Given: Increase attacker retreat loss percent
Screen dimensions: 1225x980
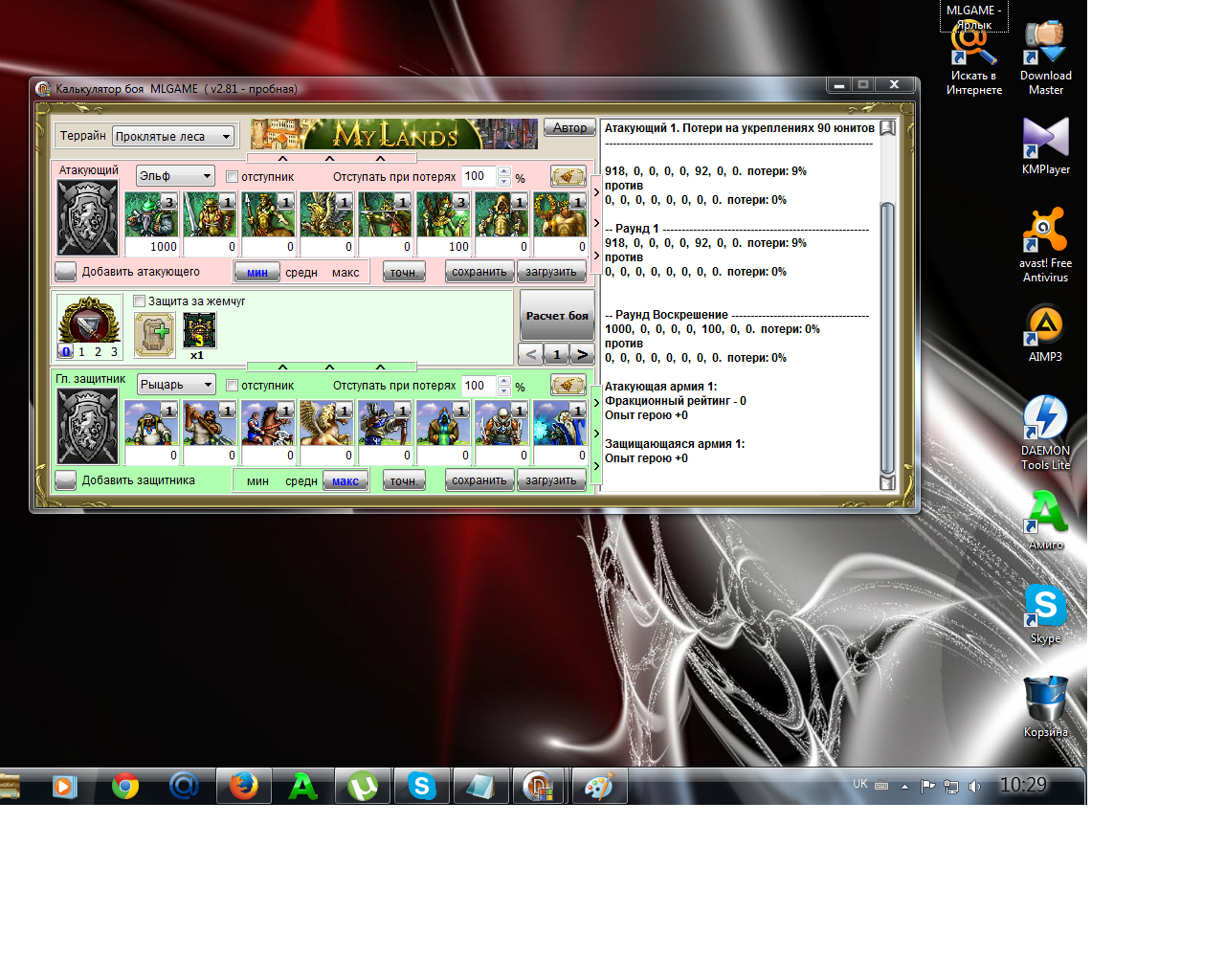Looking at the screenshot, I should pyautogui.click(x=504, y=171).
